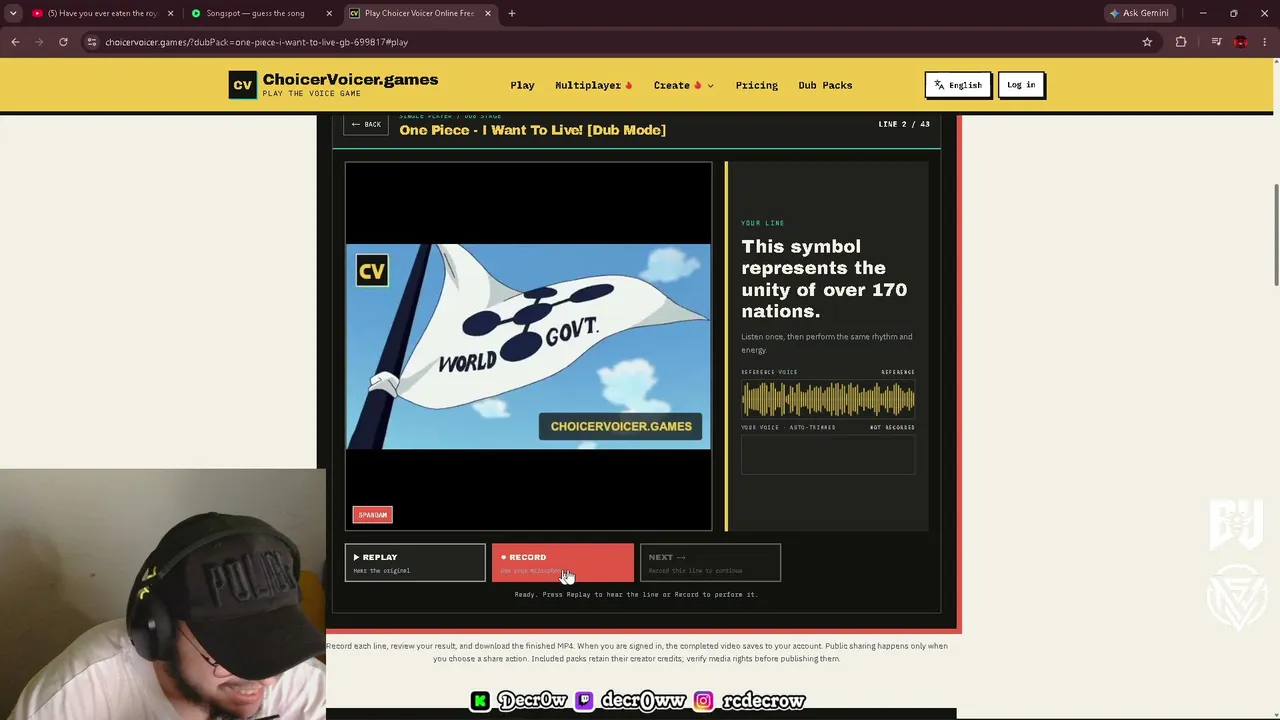Image resolution: width=1280 pixels, height=720 pixels.
Task: Close the Choicer Voicer browser tab
Action: (488, 13)
